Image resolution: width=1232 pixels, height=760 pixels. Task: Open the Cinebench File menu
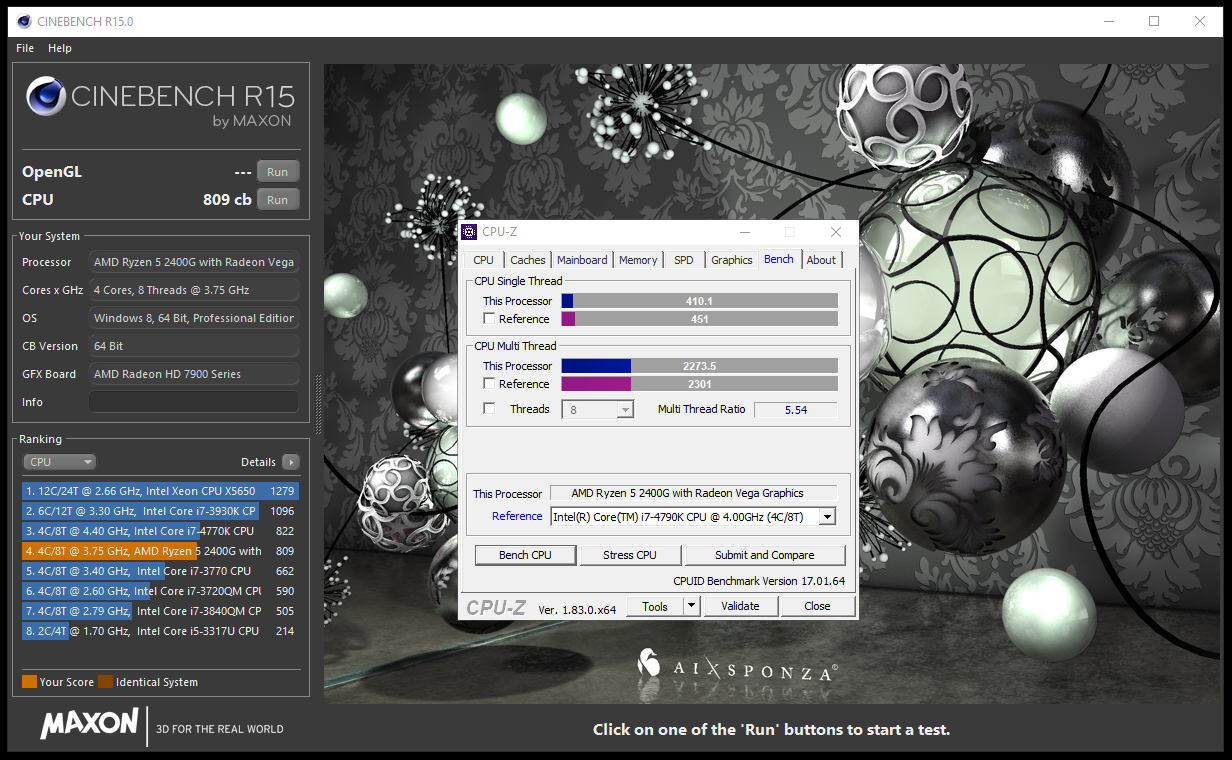tap(25, 48)
